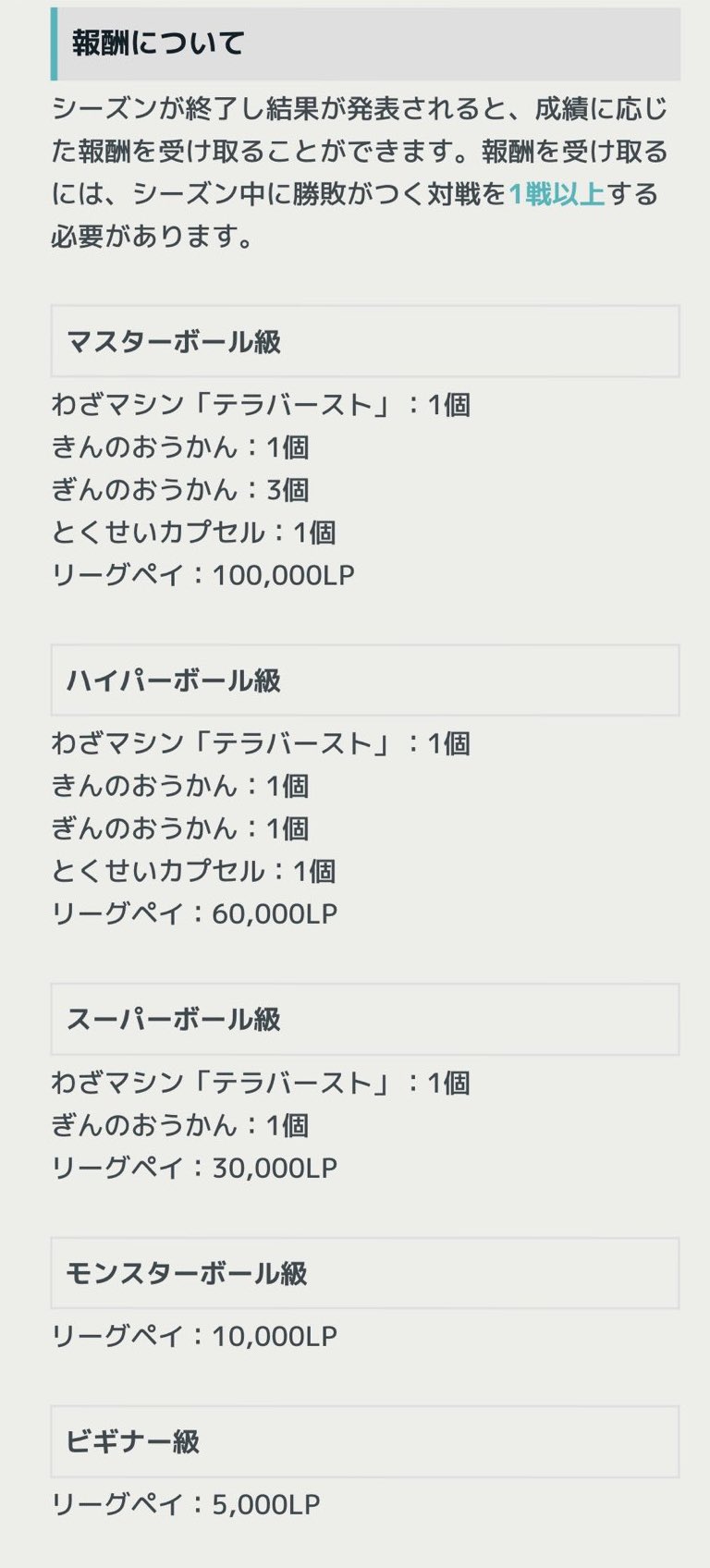The height and width of the screenshot is (1568, 710).
Task: Select the スーパーボール級 rank heading
Action: (x=174, y=1020)
